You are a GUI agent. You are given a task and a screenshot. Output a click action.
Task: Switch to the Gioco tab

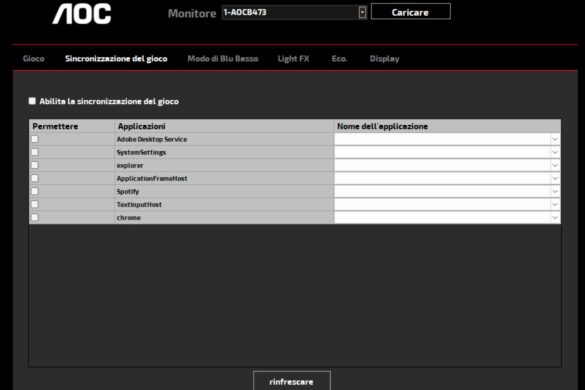(34, 59)
